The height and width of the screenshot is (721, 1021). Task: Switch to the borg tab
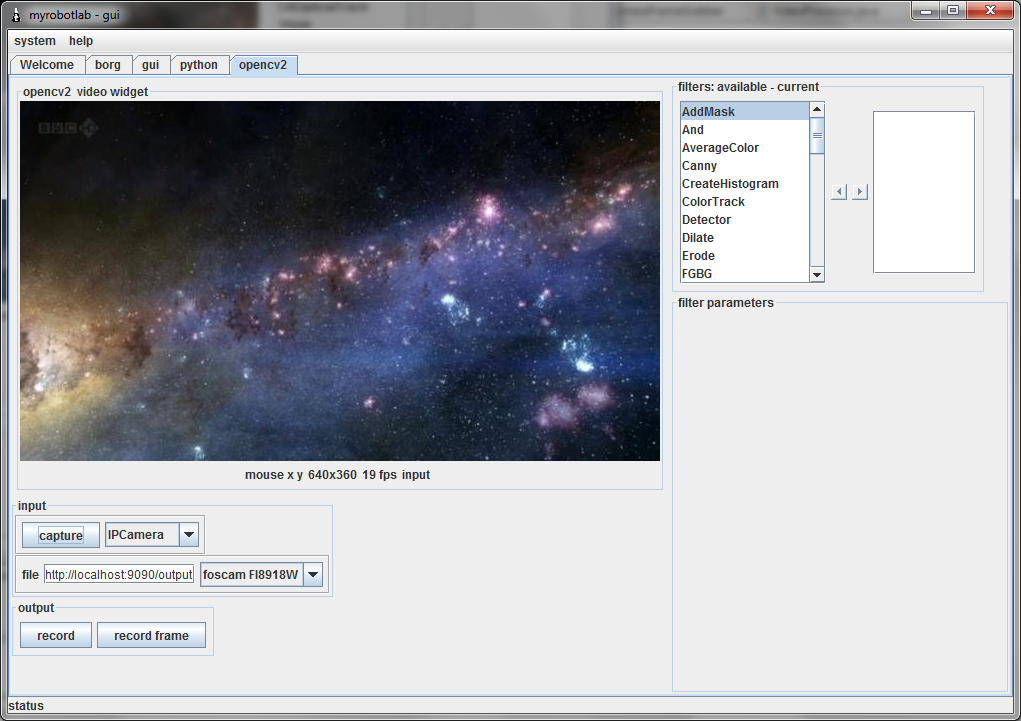(x=107, y=64)
